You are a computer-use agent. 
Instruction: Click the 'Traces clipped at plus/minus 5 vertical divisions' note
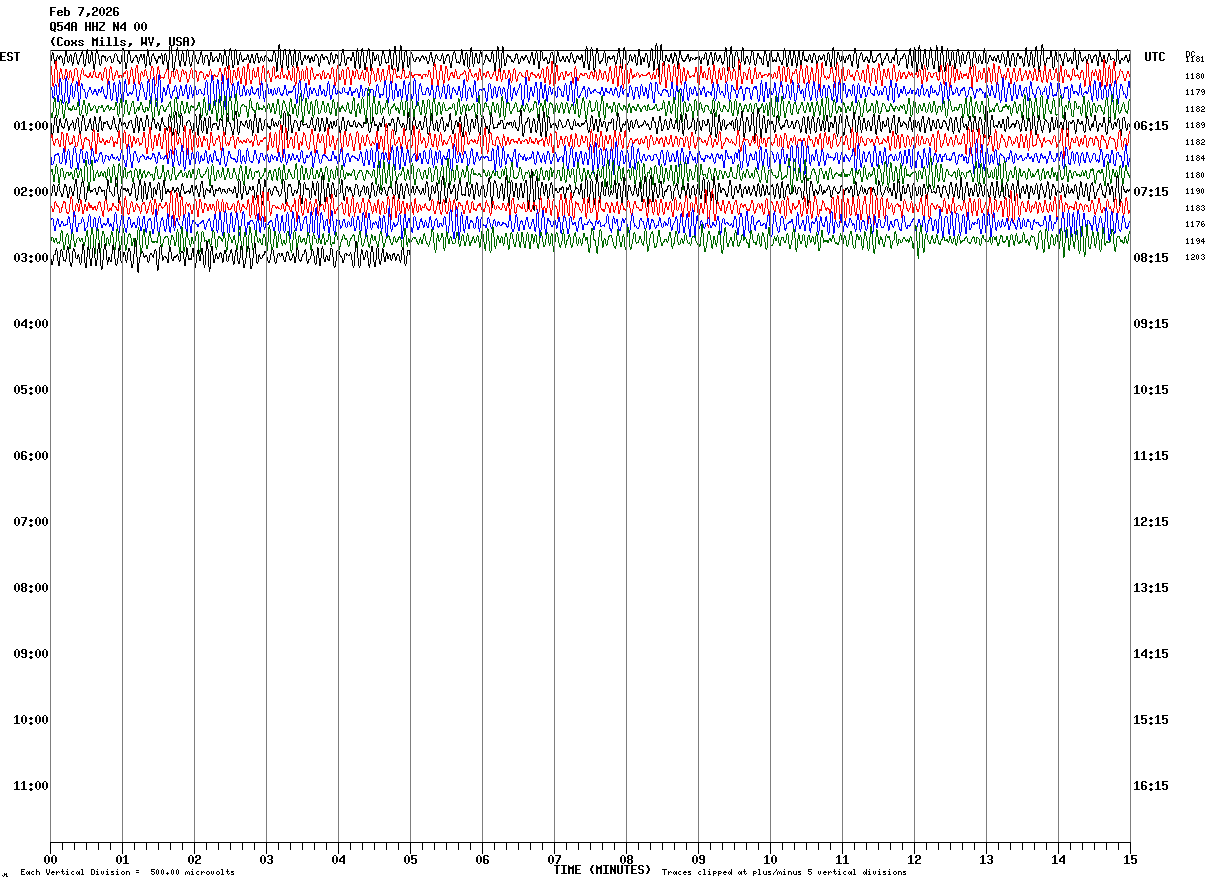(784, 873)
